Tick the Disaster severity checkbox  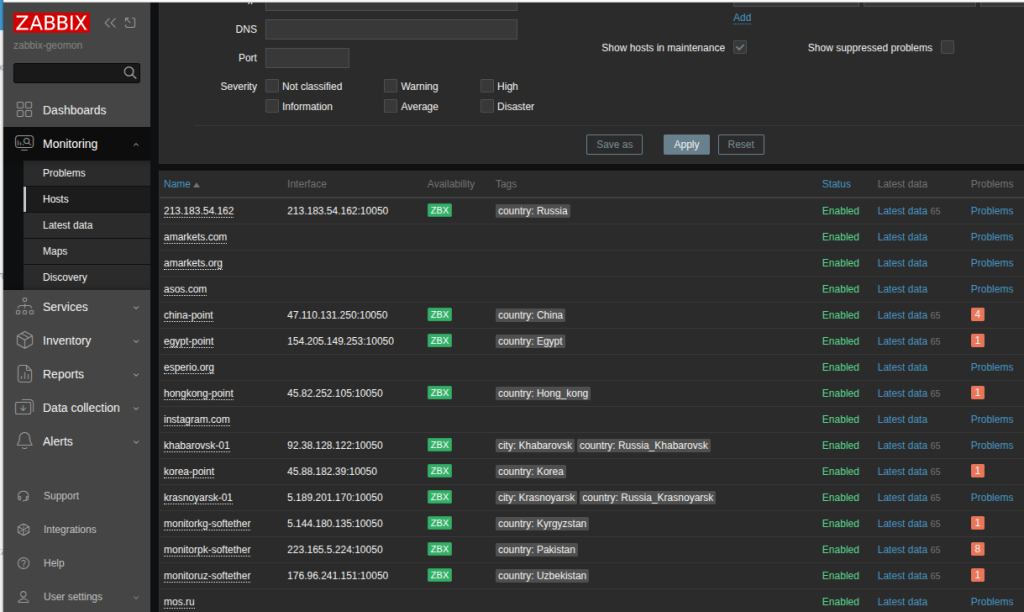tap(487, 106)
